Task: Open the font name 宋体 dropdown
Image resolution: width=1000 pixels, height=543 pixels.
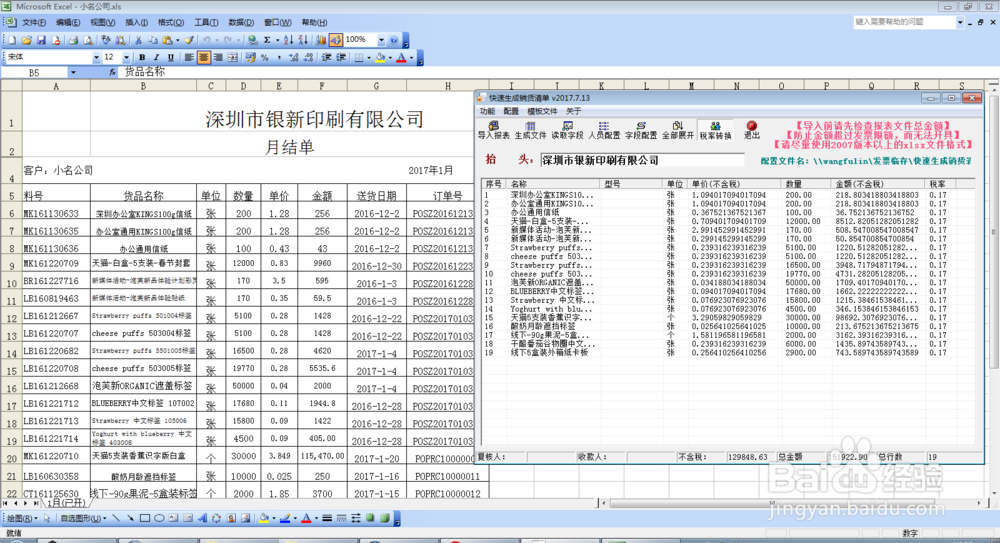Action: click(x=96, y=57)
